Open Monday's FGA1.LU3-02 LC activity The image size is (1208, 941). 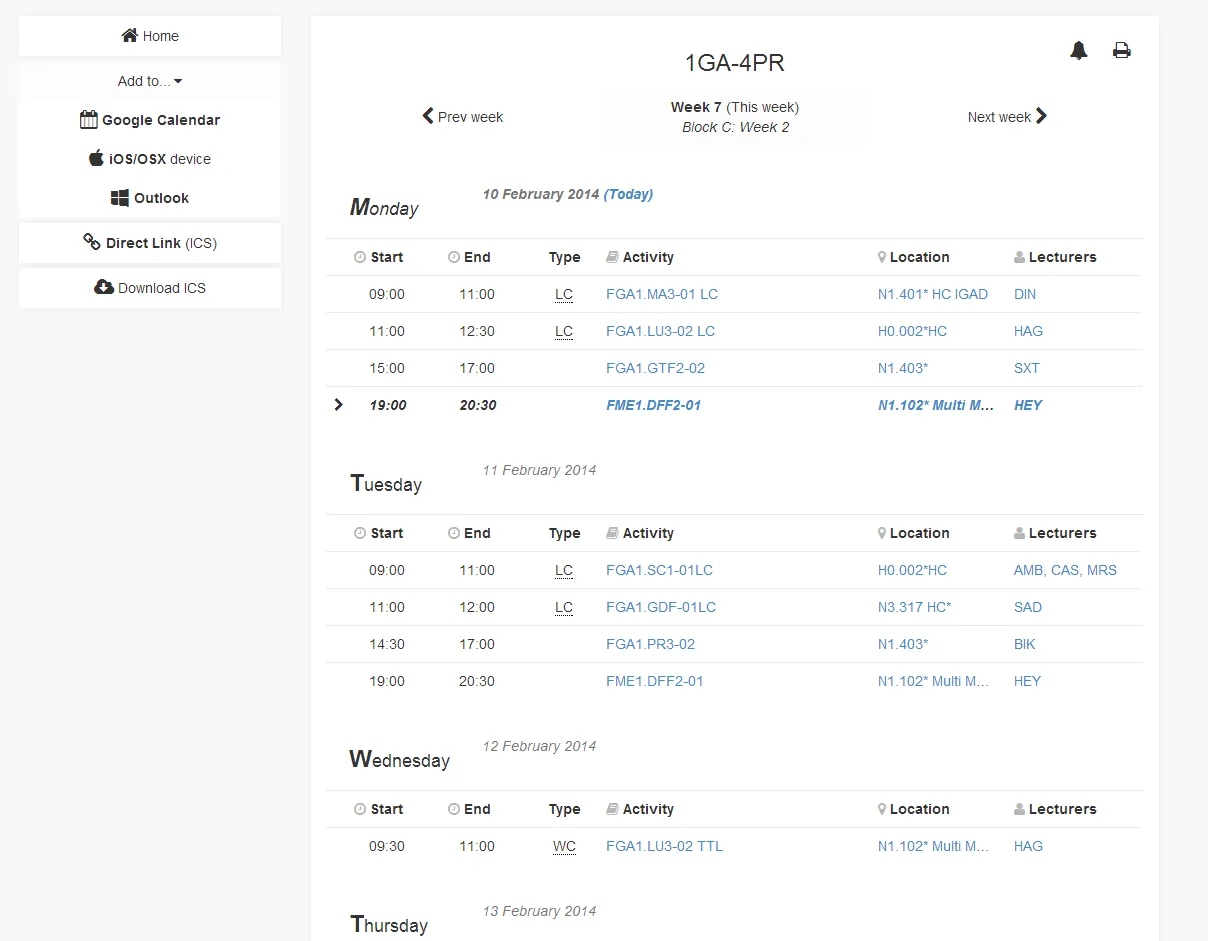tap(660, 331)
